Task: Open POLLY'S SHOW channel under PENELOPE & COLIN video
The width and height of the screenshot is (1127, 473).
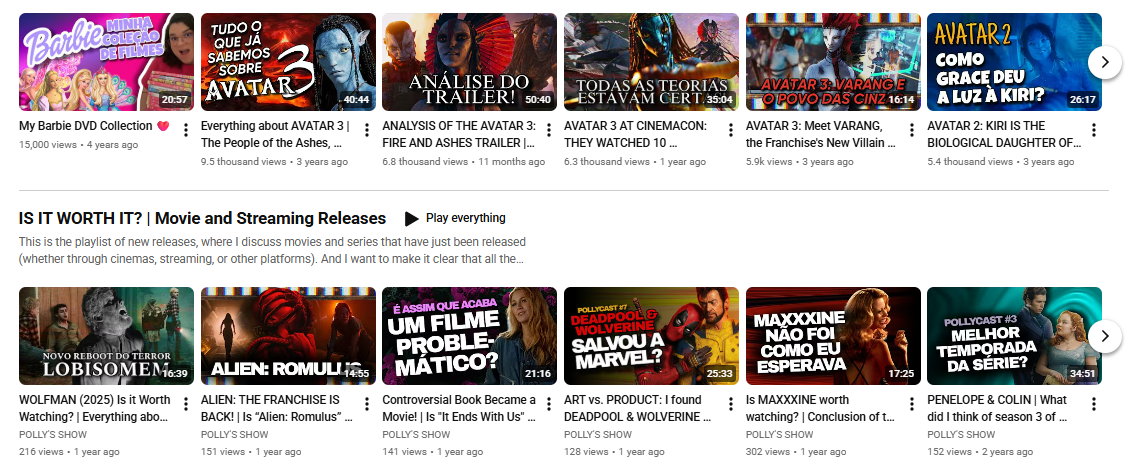Action: pyautogui.click(x=961, y=434)
